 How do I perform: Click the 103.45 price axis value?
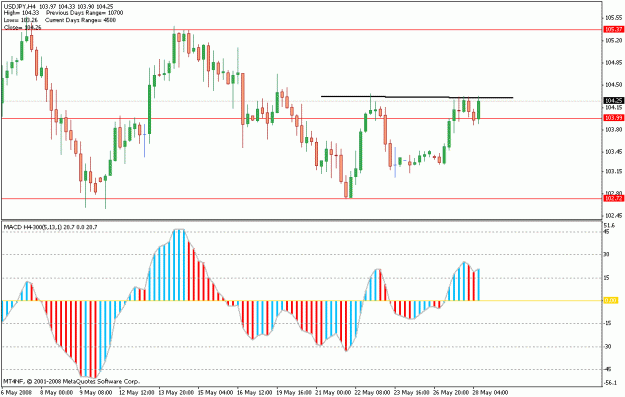pyautogui.click(x=614, y=151)
